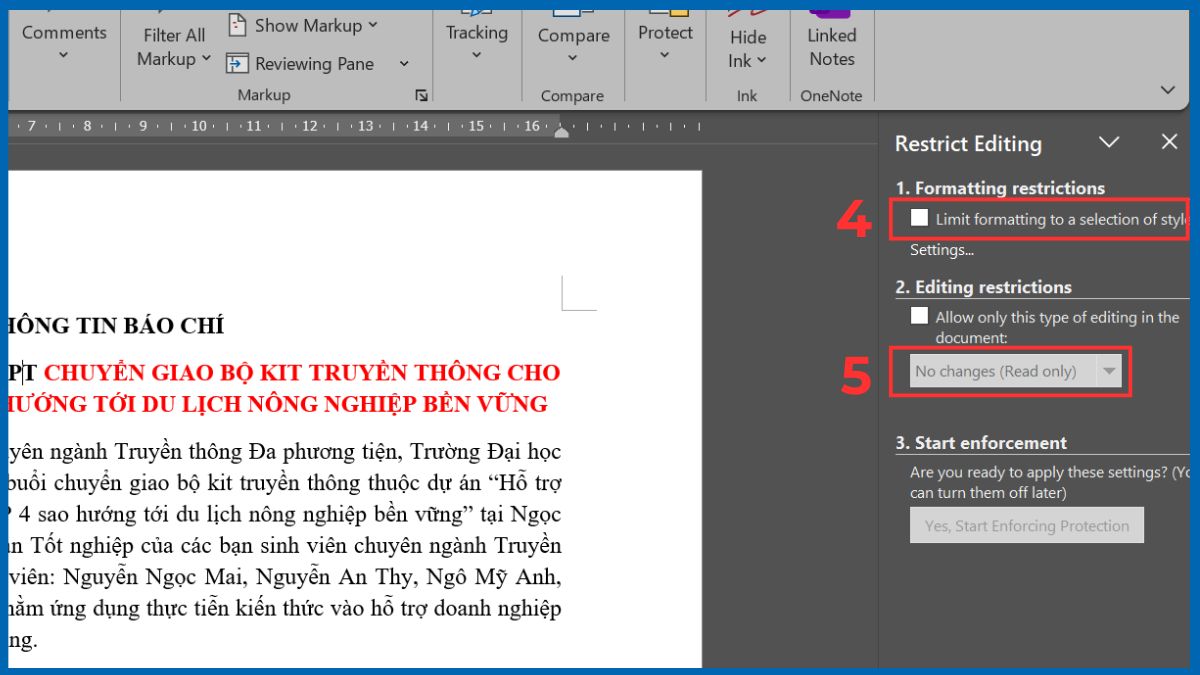
Task: Click the Filter All Markup icon
Action: (x=172, y=40)
